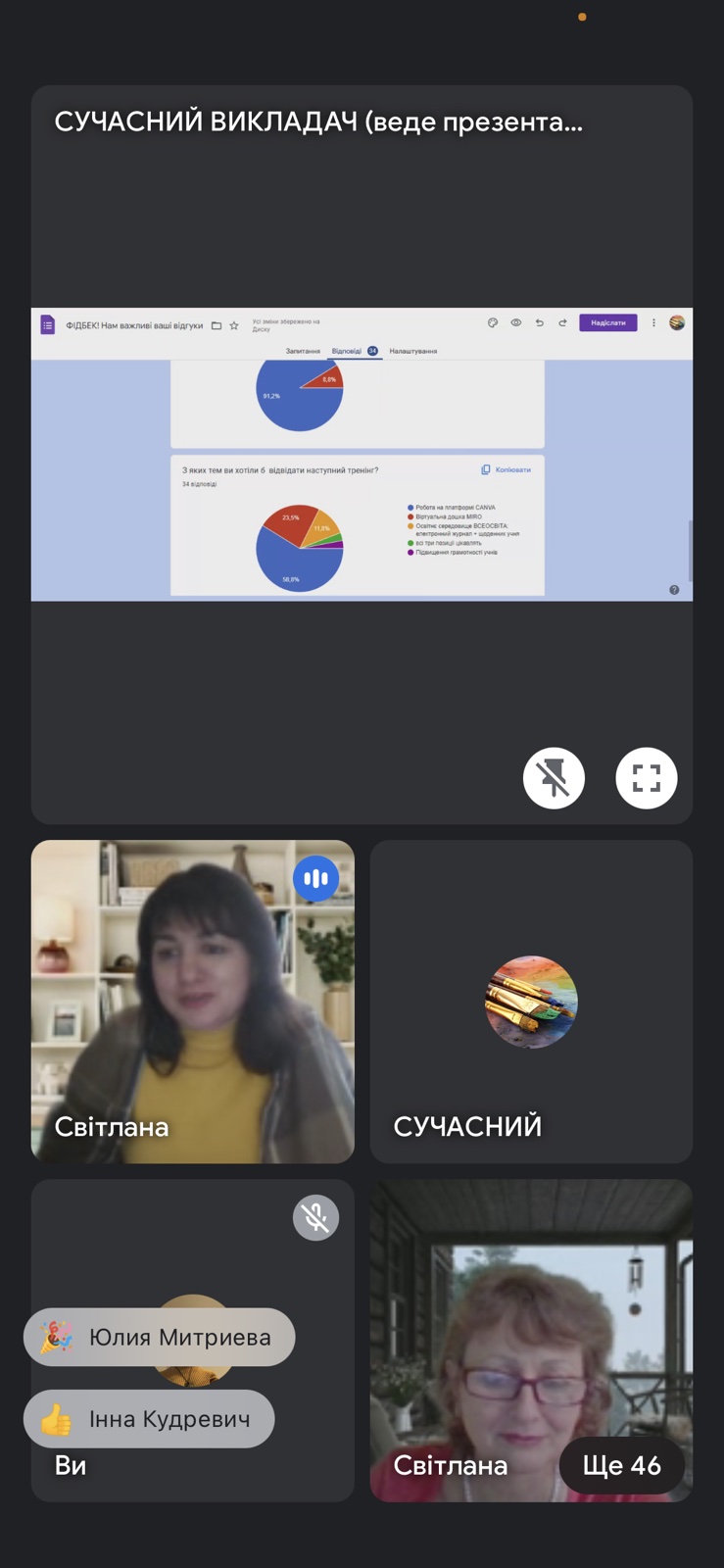
Task: Tap the blue audio indicator on Світлана's tile
Action: 315,878
